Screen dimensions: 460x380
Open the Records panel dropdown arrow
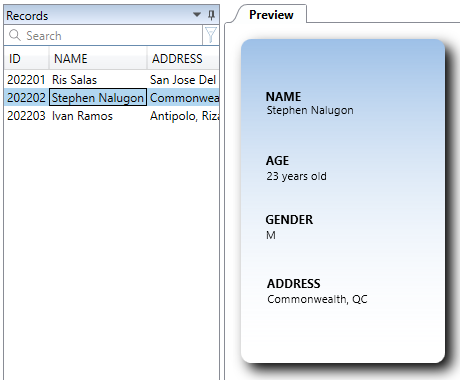(197, 15)
